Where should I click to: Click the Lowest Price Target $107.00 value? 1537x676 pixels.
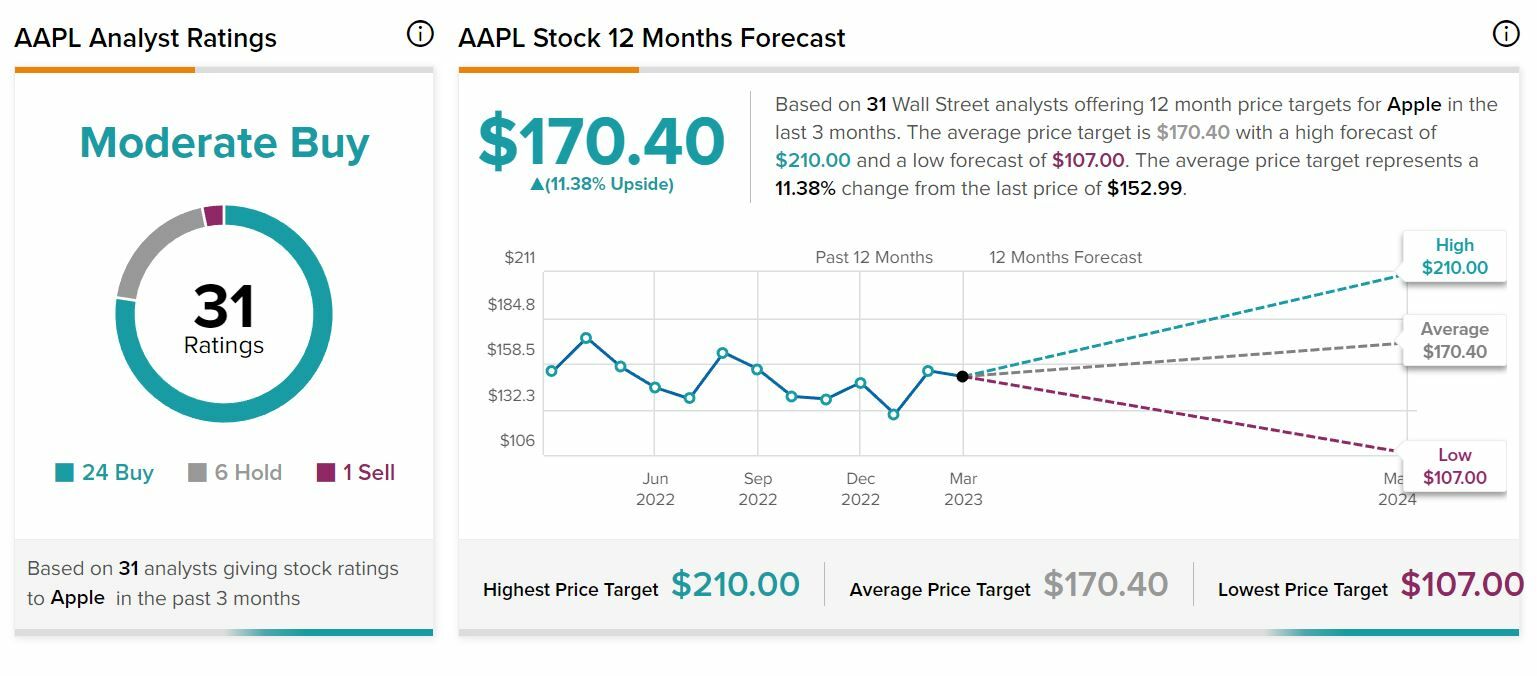(x=1461, y=585)
